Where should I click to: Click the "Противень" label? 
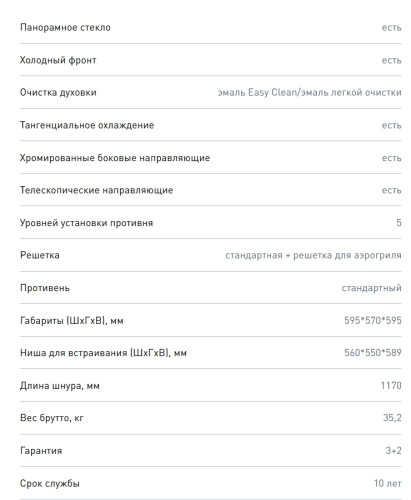(45, 288)
